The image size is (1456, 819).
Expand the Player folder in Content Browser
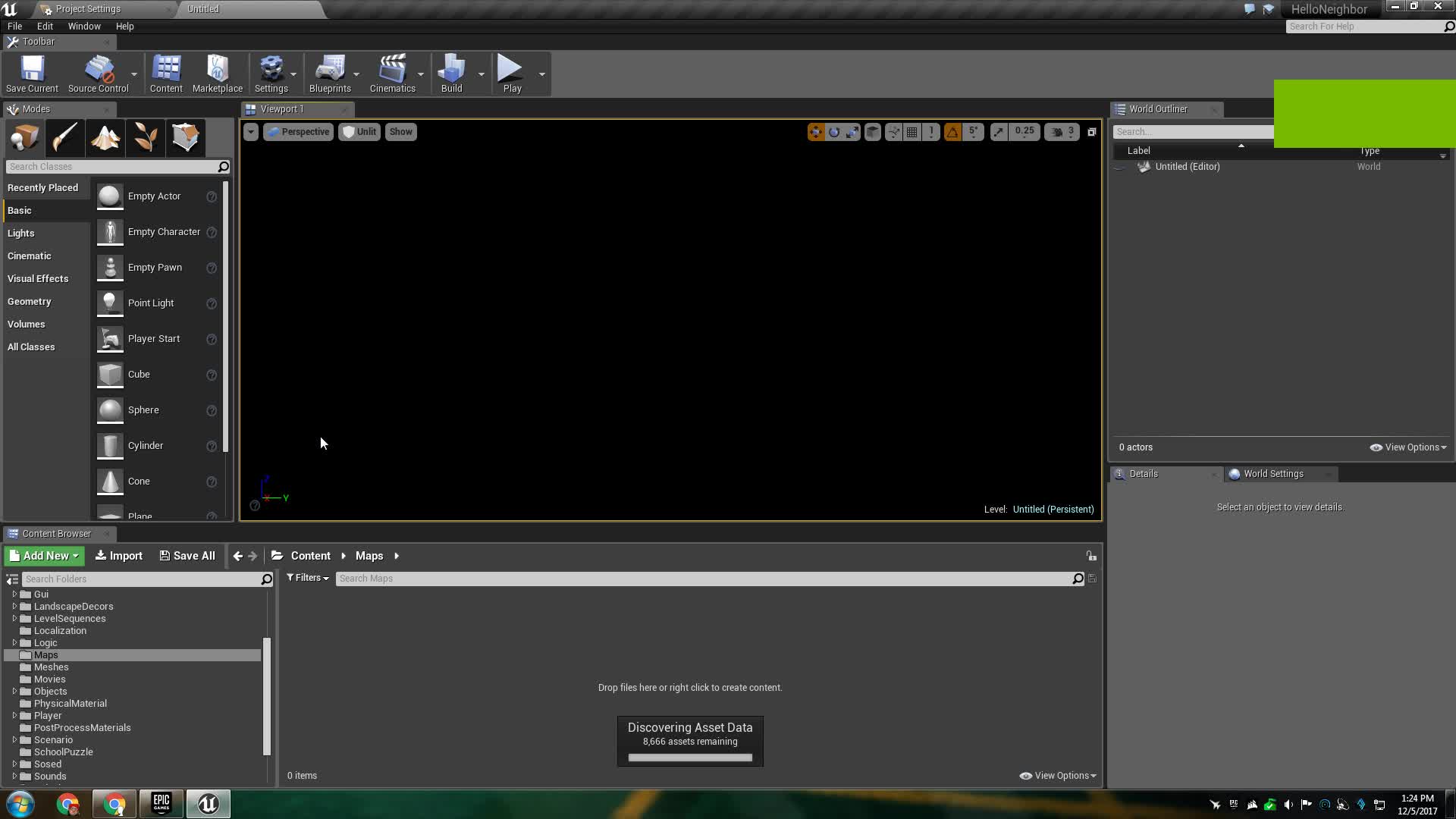coord(13,715)
